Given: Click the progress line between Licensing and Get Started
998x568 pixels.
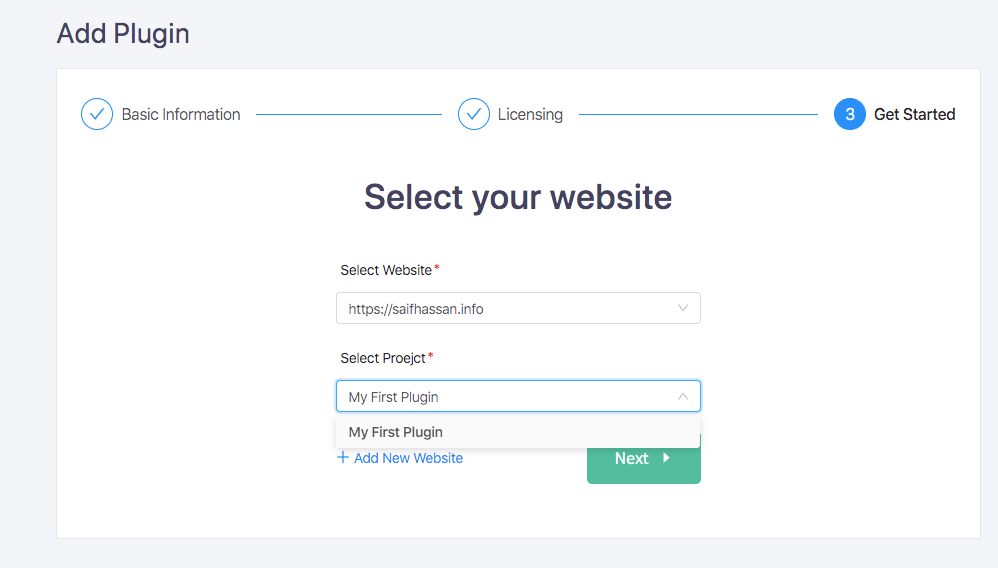Looking at the screenshot, I should [x=698, y=115].
